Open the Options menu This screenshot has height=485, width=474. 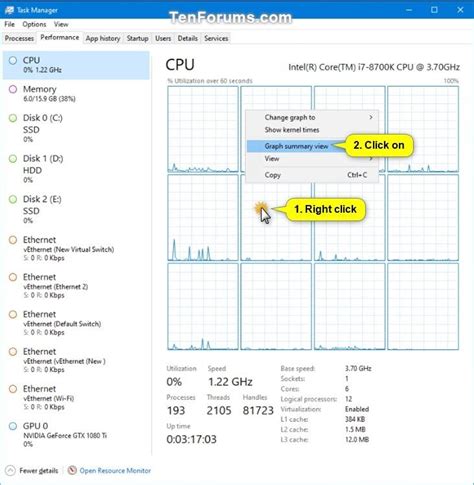point(34,24)
